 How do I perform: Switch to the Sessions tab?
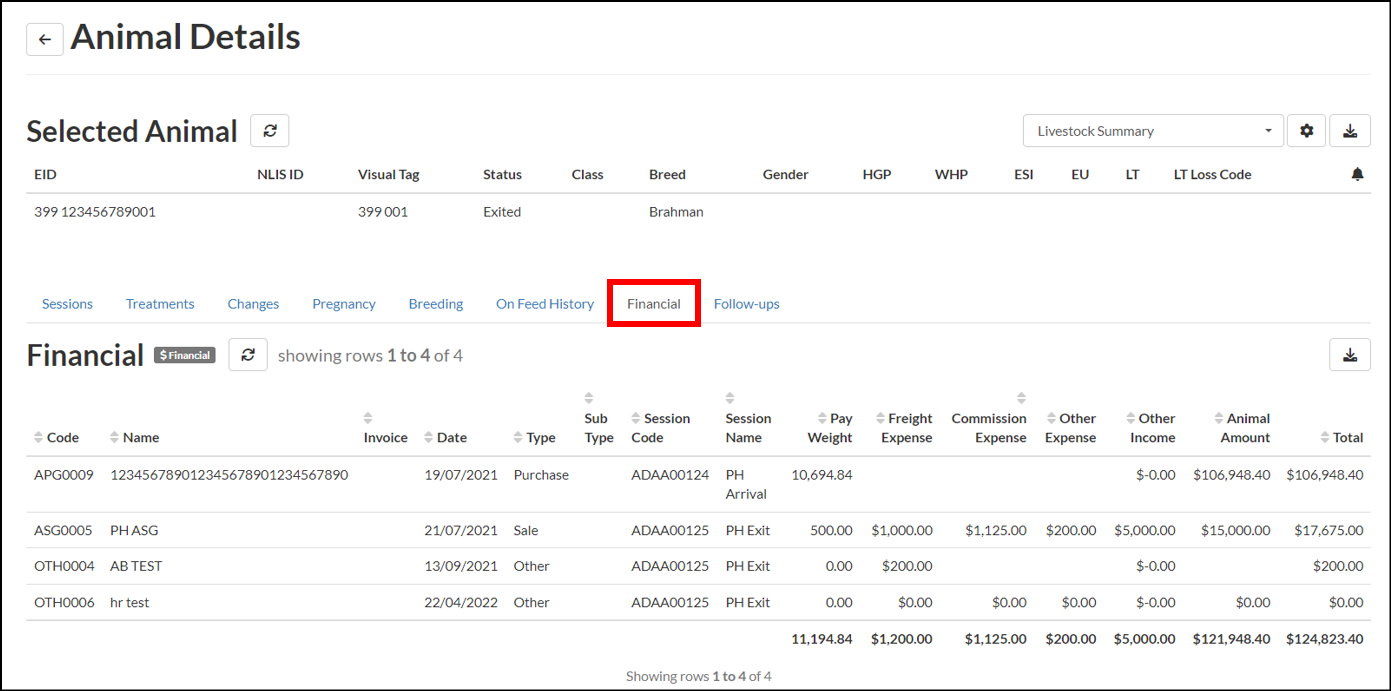67,304
